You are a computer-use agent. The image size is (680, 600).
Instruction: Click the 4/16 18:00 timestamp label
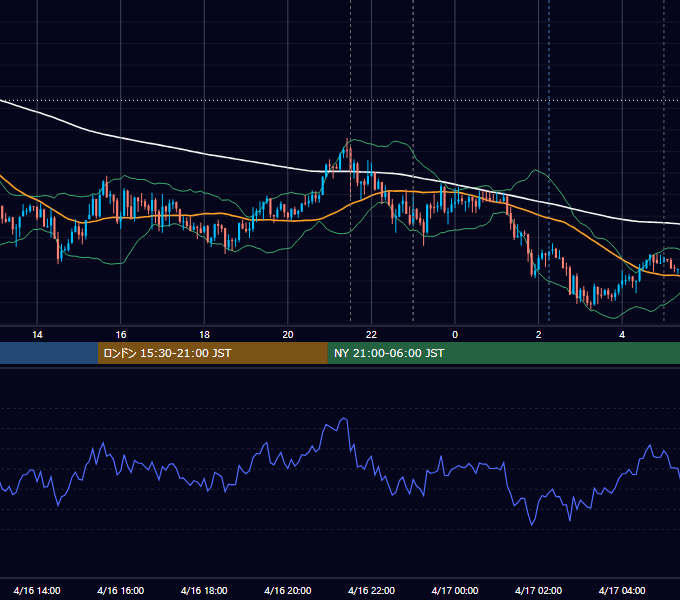[204, 590]
